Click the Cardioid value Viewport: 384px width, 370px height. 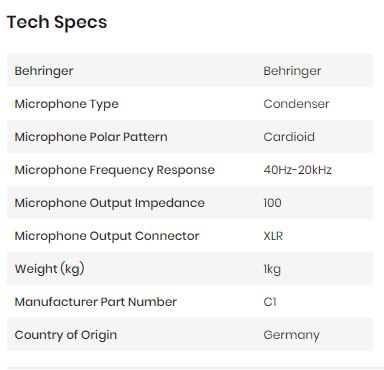point(289,137)
